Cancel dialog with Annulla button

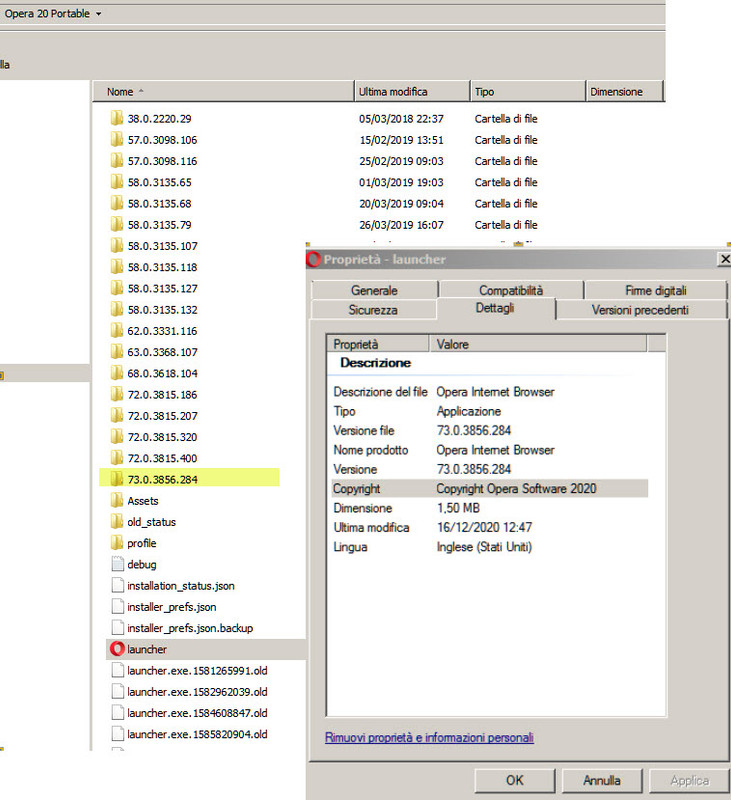601,780
